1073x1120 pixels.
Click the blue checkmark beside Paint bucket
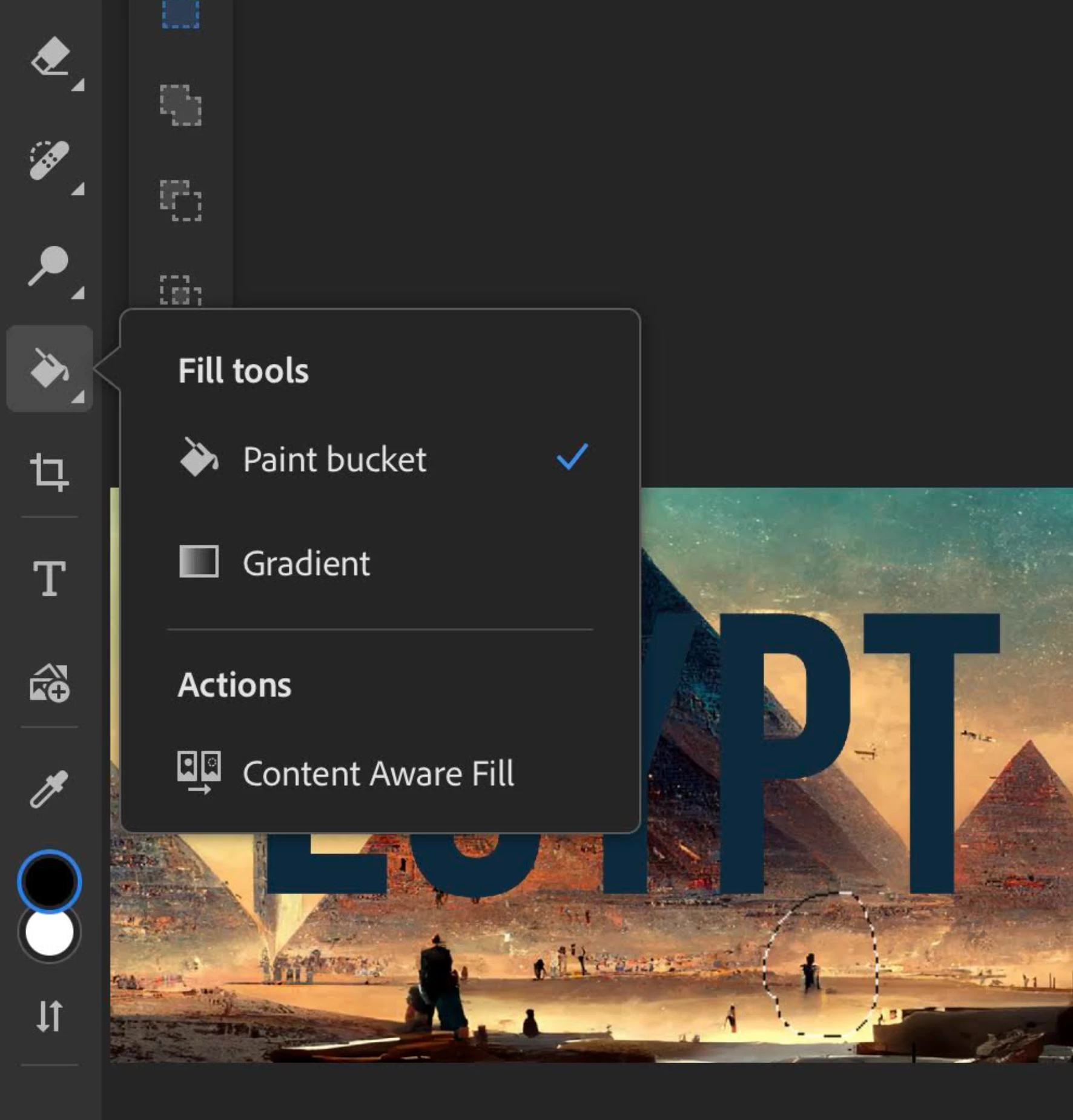pyautogui.click(x=572, y=457)
